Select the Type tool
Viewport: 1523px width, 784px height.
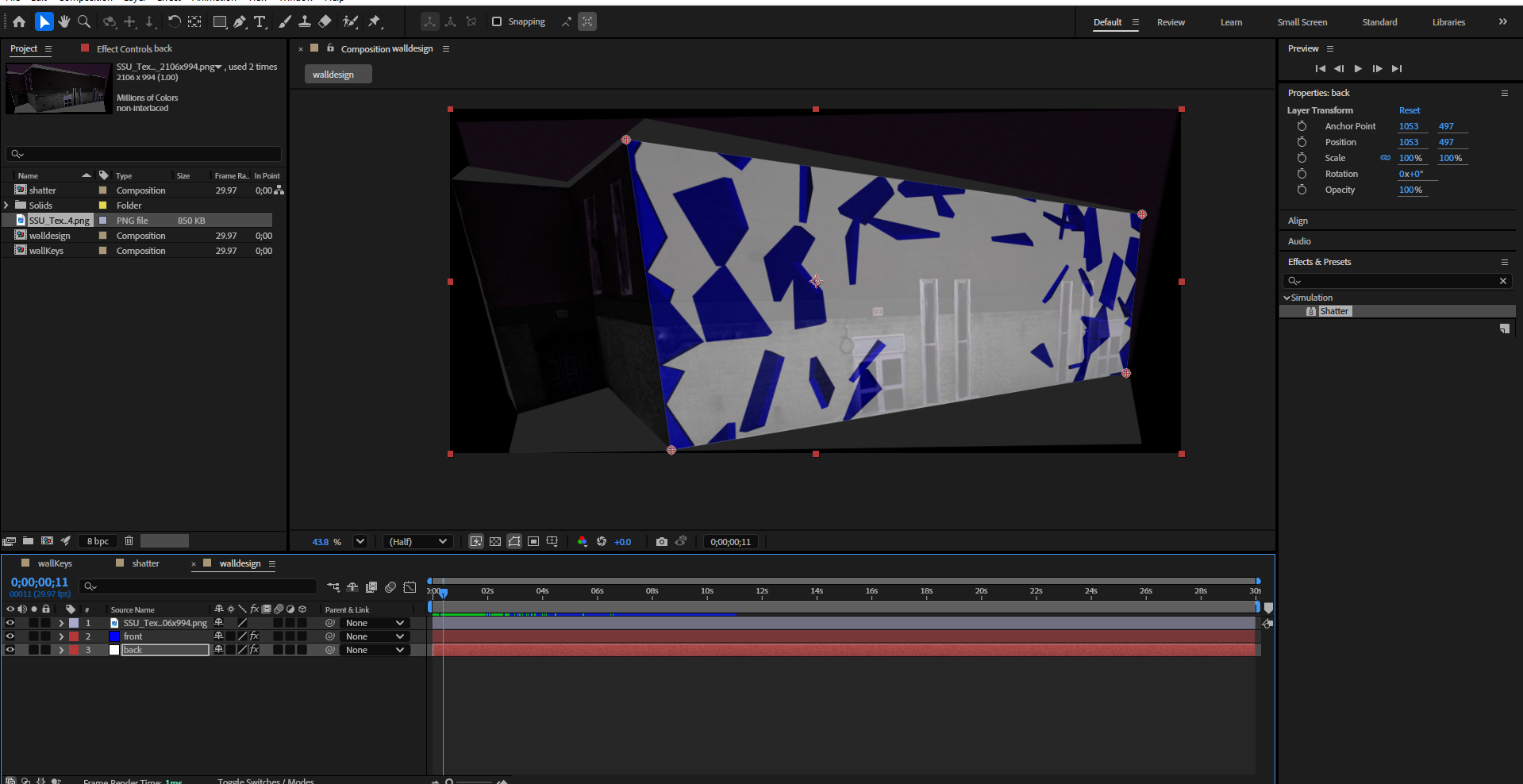(x=260, y=21)
